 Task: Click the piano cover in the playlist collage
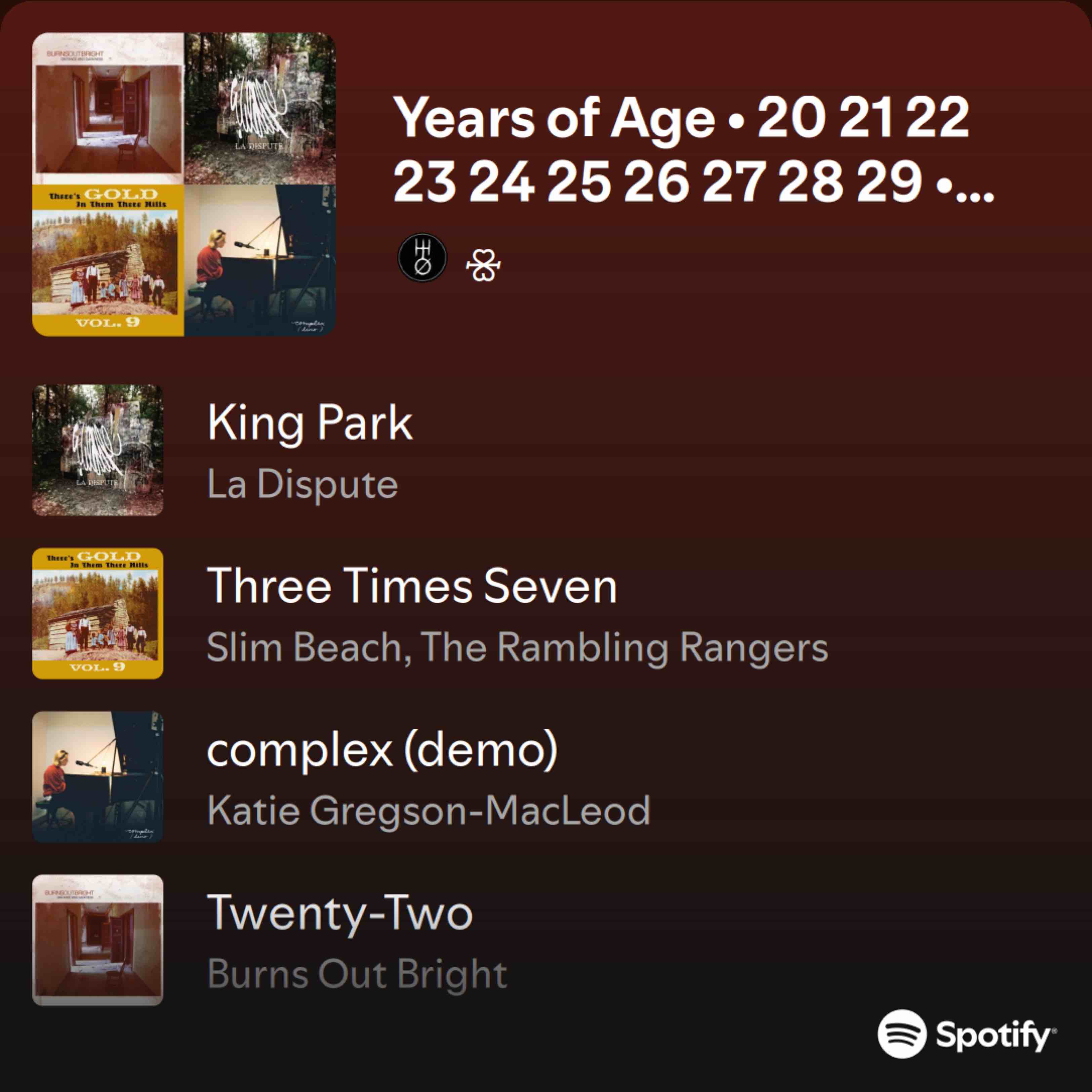pos(260,260)
